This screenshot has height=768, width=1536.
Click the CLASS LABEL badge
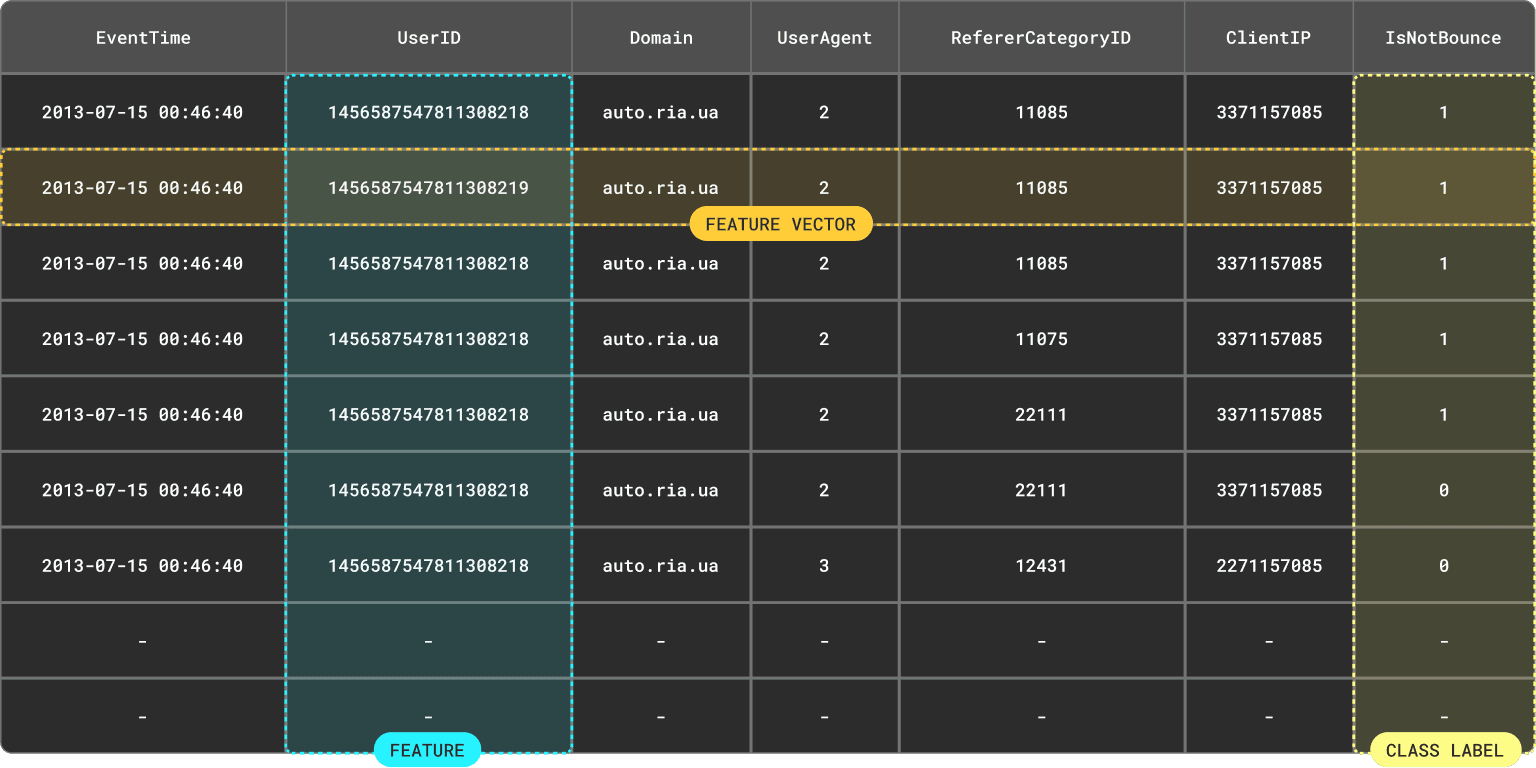point(1444,750)
